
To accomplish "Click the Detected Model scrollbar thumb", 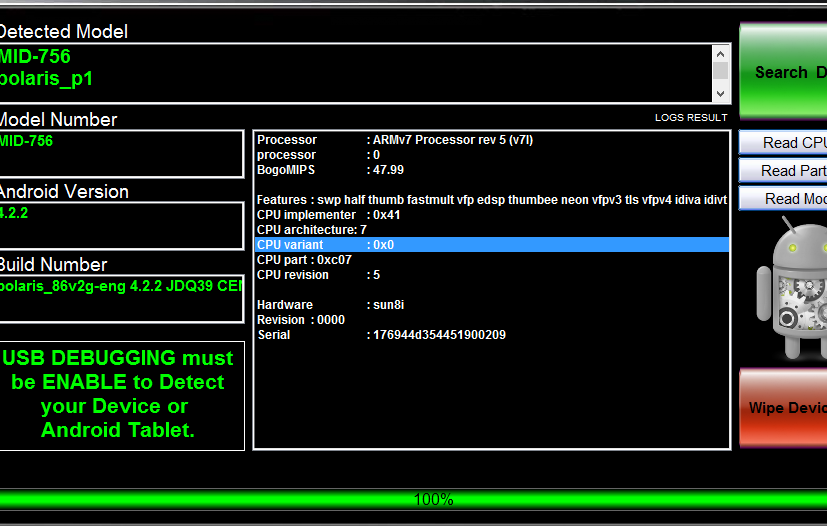I will click(x=720, y=71).
